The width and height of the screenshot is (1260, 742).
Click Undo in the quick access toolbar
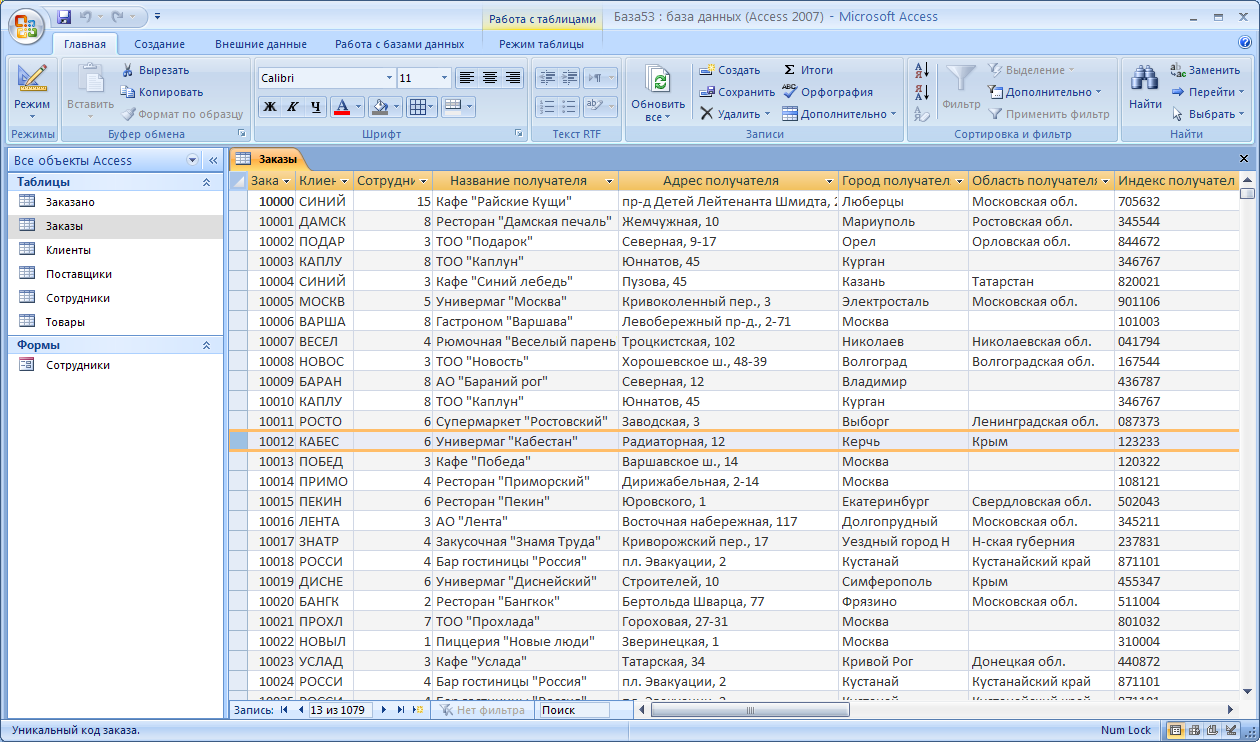[86, 16]
